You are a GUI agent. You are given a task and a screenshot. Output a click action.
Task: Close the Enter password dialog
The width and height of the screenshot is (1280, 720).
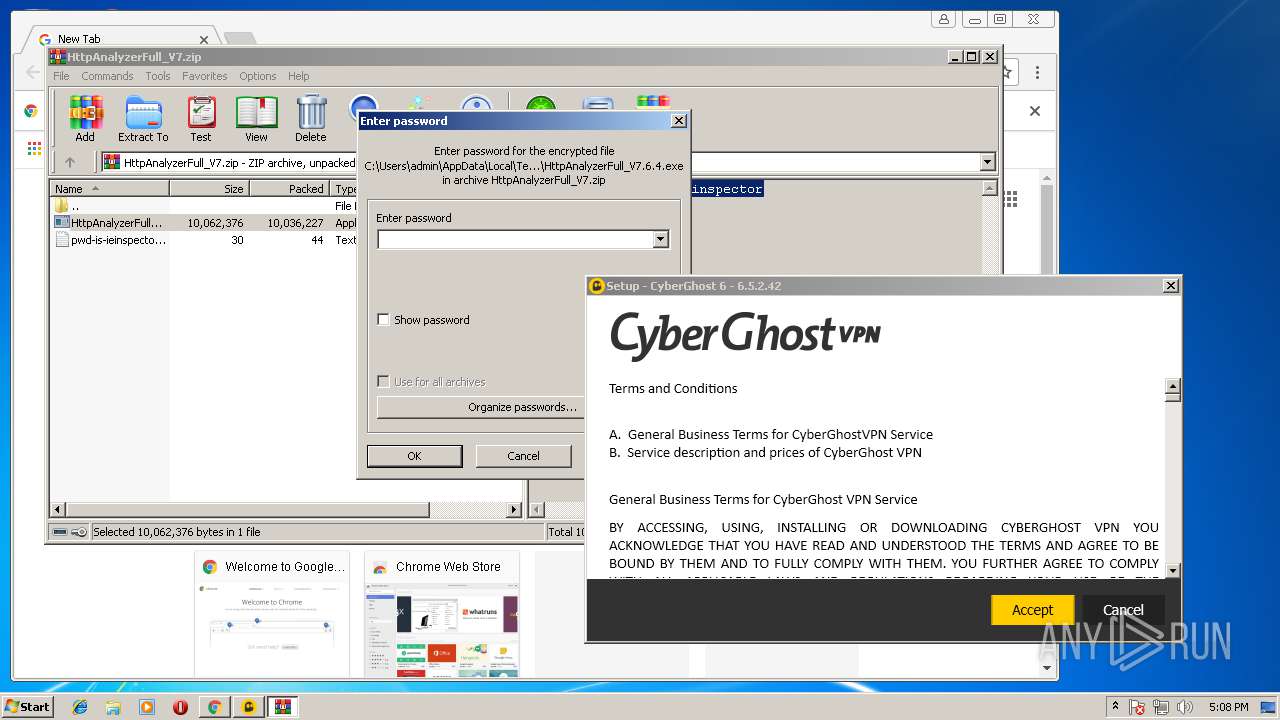[x=679, y=121]
